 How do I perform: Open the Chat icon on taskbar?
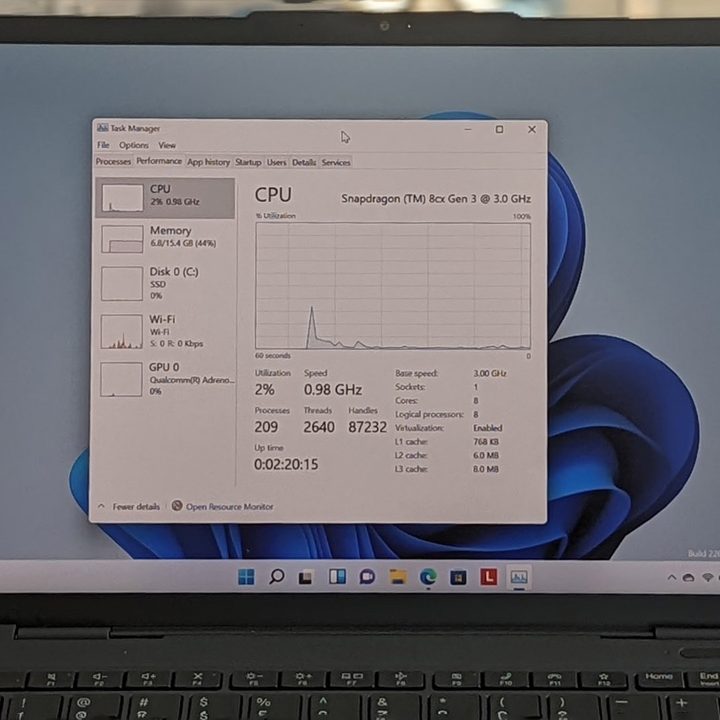[x=367, y=576]
